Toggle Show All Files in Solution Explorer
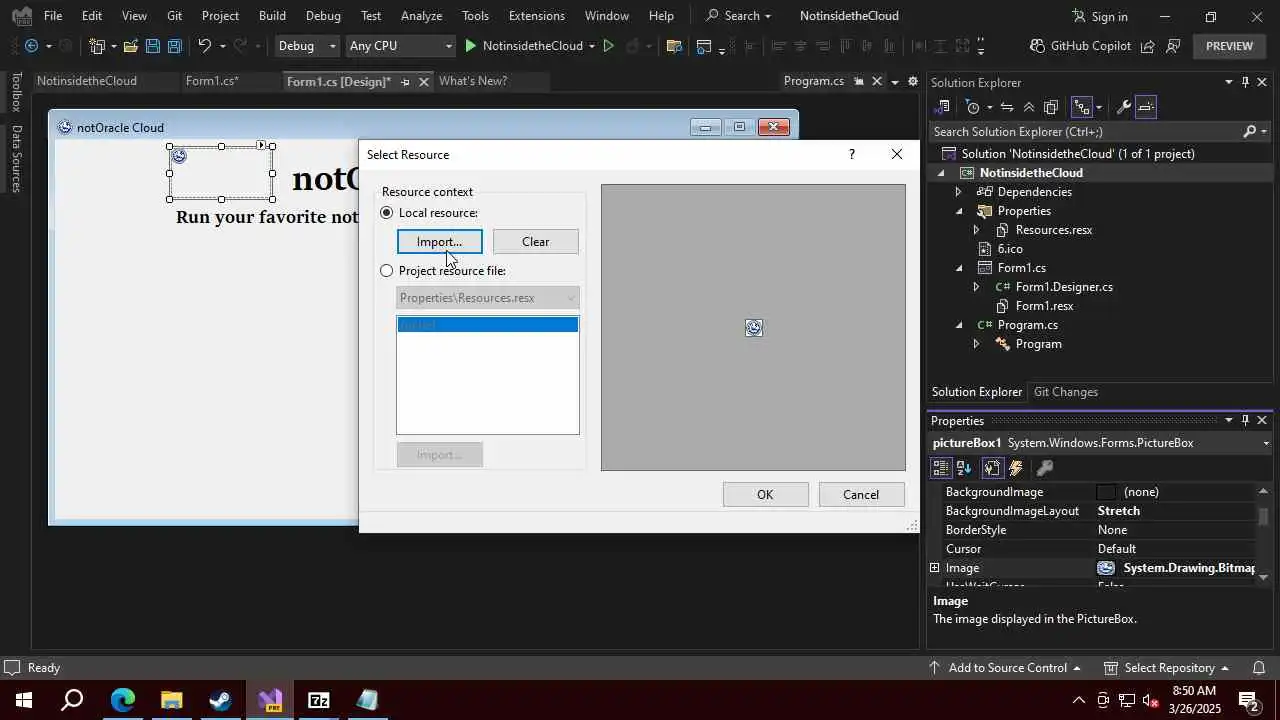The width and height of the screenshot is (1280, 720). point(1051,107)
